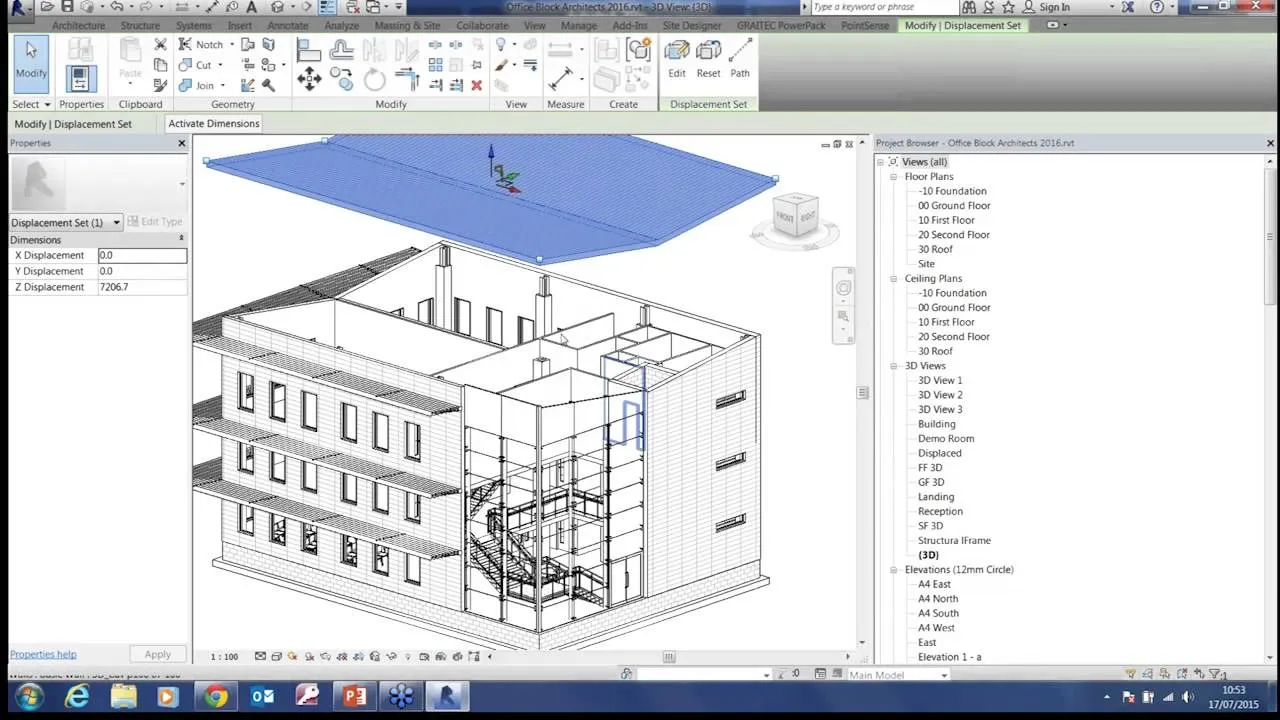Click the Array tool icon
This screenshot has height=720, width=1280.
pyautogui.click(x=436, y=65)
